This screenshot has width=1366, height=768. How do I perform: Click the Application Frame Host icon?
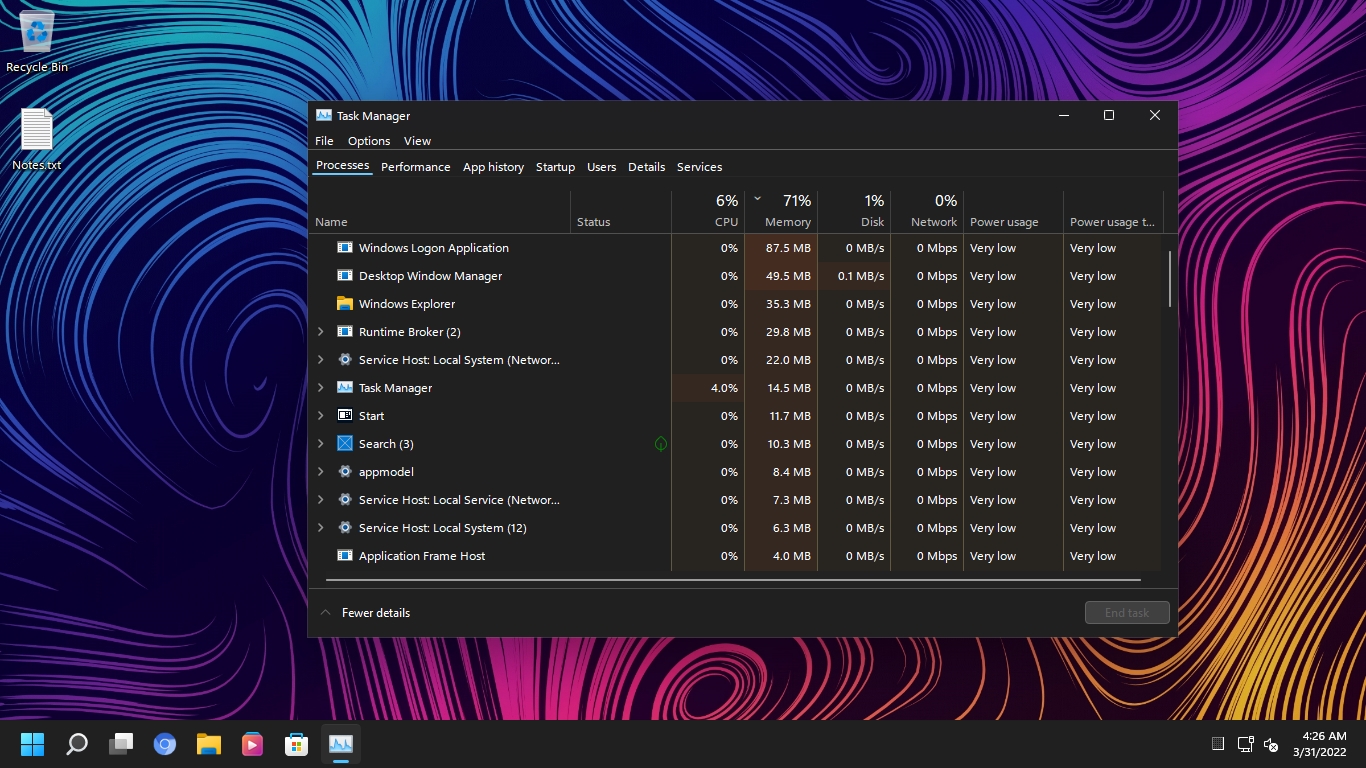(345, 555)
